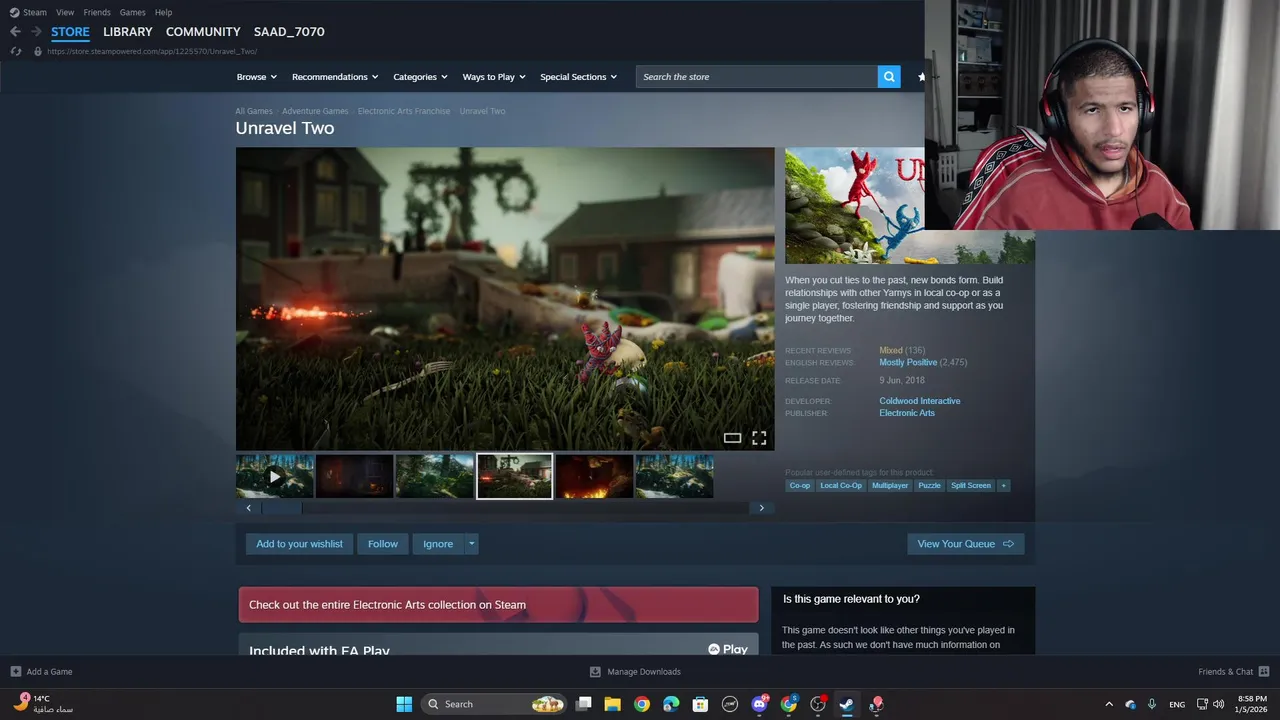Click the Steam icon in the taskbar
This screenshot has height=720, width=1280.
(847, 704)
